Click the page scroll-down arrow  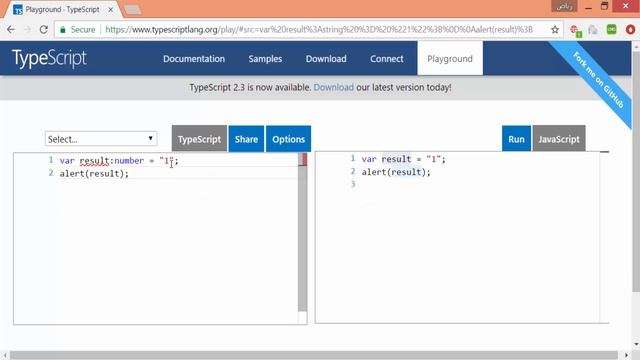pos(636,344)
